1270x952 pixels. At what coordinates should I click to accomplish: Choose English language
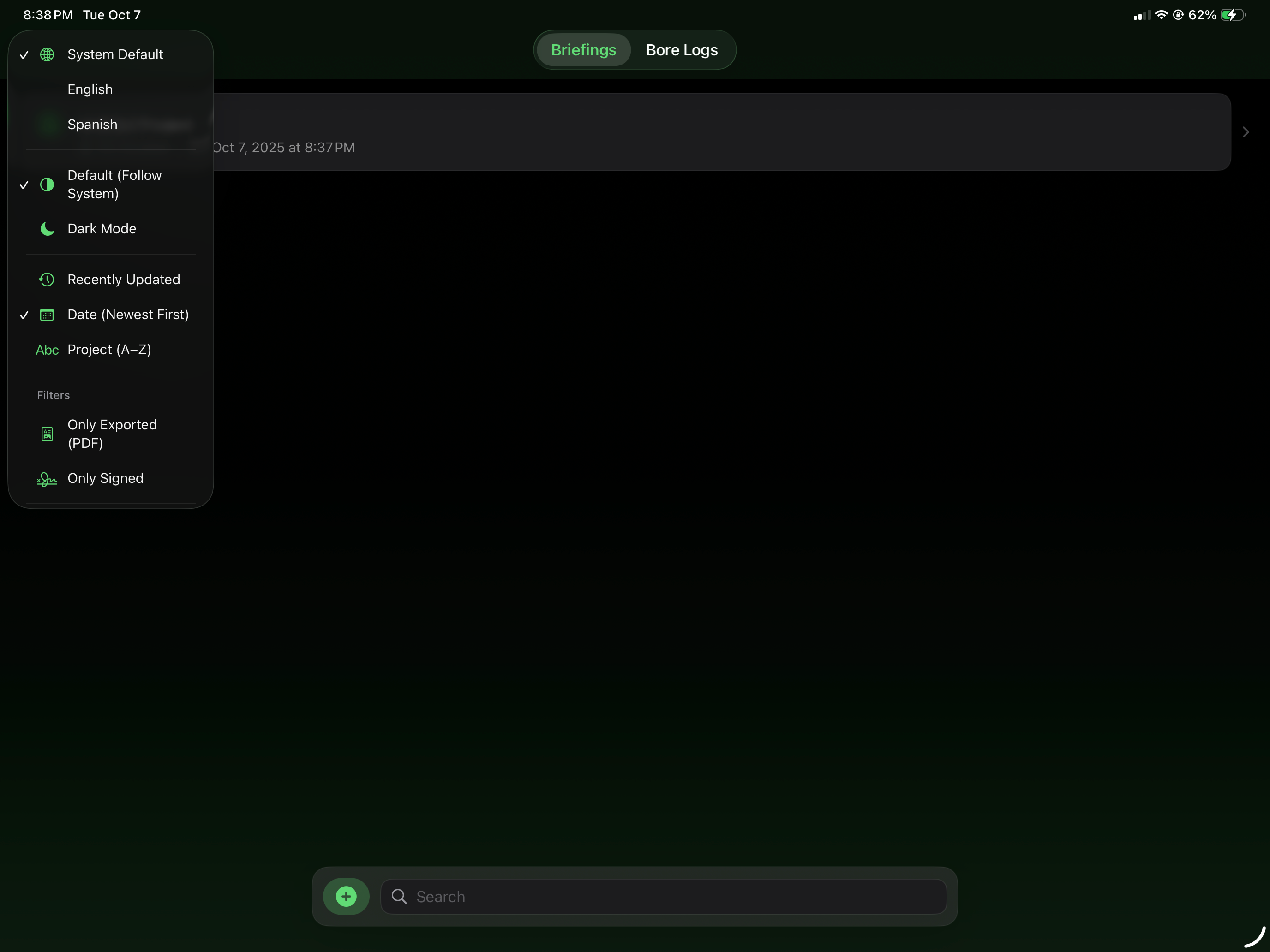pyautogui.click(x=111, y=89)
